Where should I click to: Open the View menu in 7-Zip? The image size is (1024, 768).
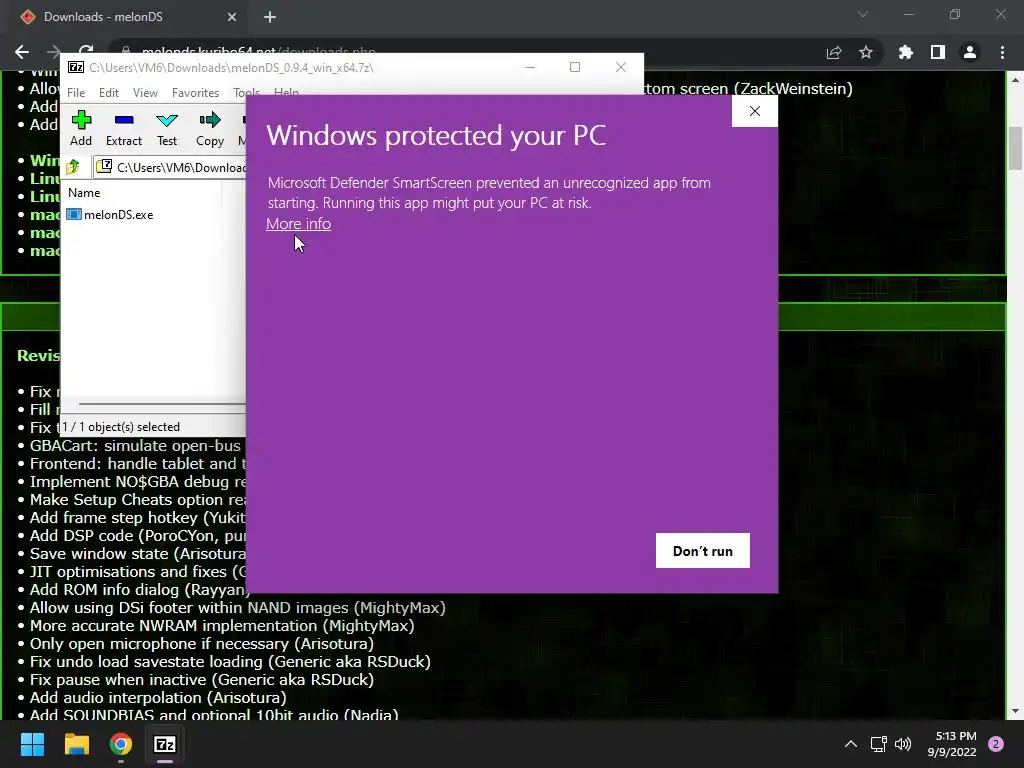click(x=145, y=93)
